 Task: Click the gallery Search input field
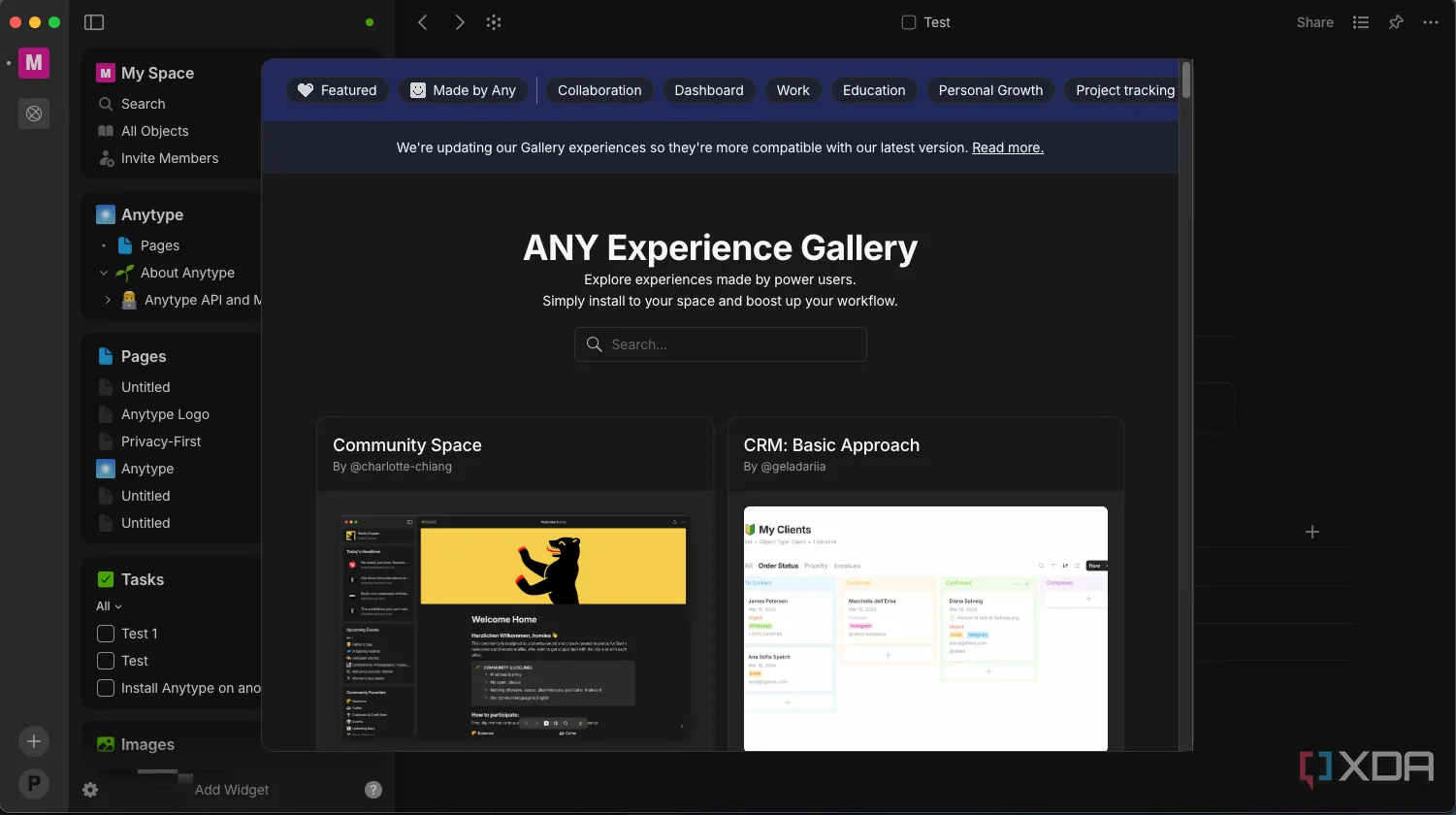pos(720,344)
